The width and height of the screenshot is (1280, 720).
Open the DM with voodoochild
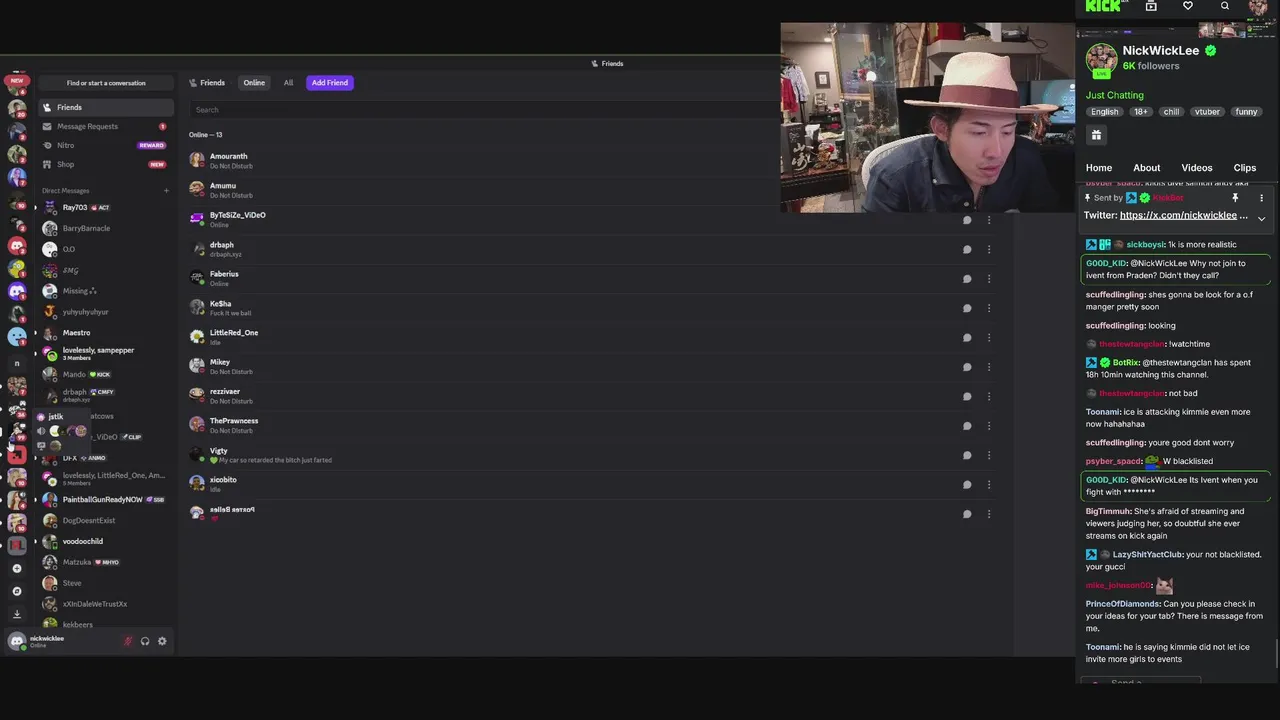point(106,541)
